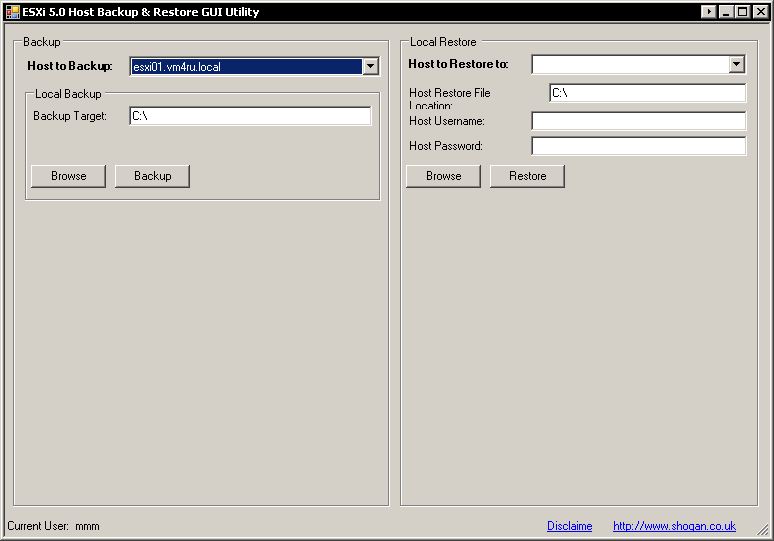Click the 'Host to Backup:' label
This screenshot has width=774, height=541.
(x=70, y=66)
